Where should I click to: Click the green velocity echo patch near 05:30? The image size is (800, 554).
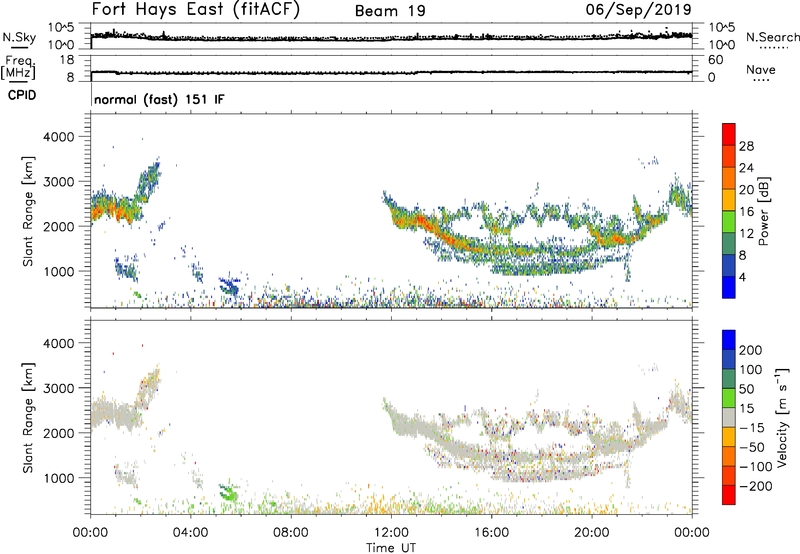[x=229, y=492]
